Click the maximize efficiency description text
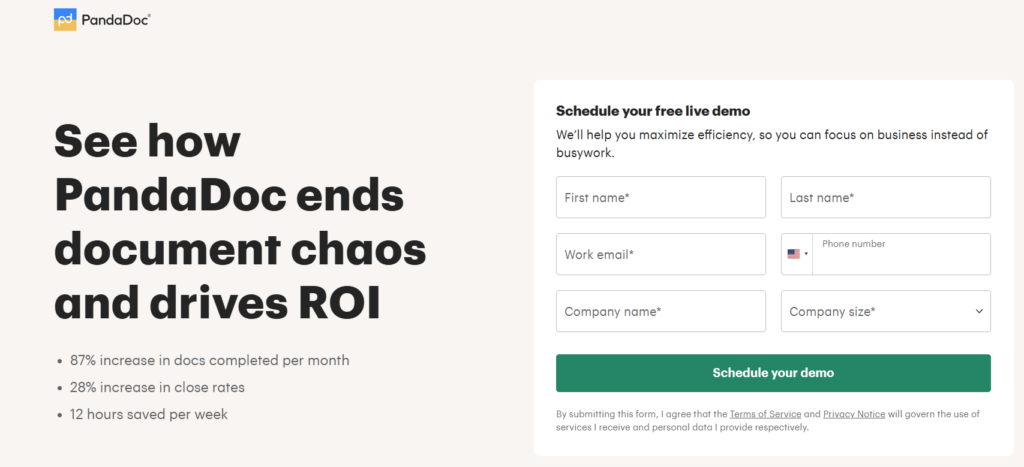This screenshot has height=467, width=1024. (x=771, y=144)
